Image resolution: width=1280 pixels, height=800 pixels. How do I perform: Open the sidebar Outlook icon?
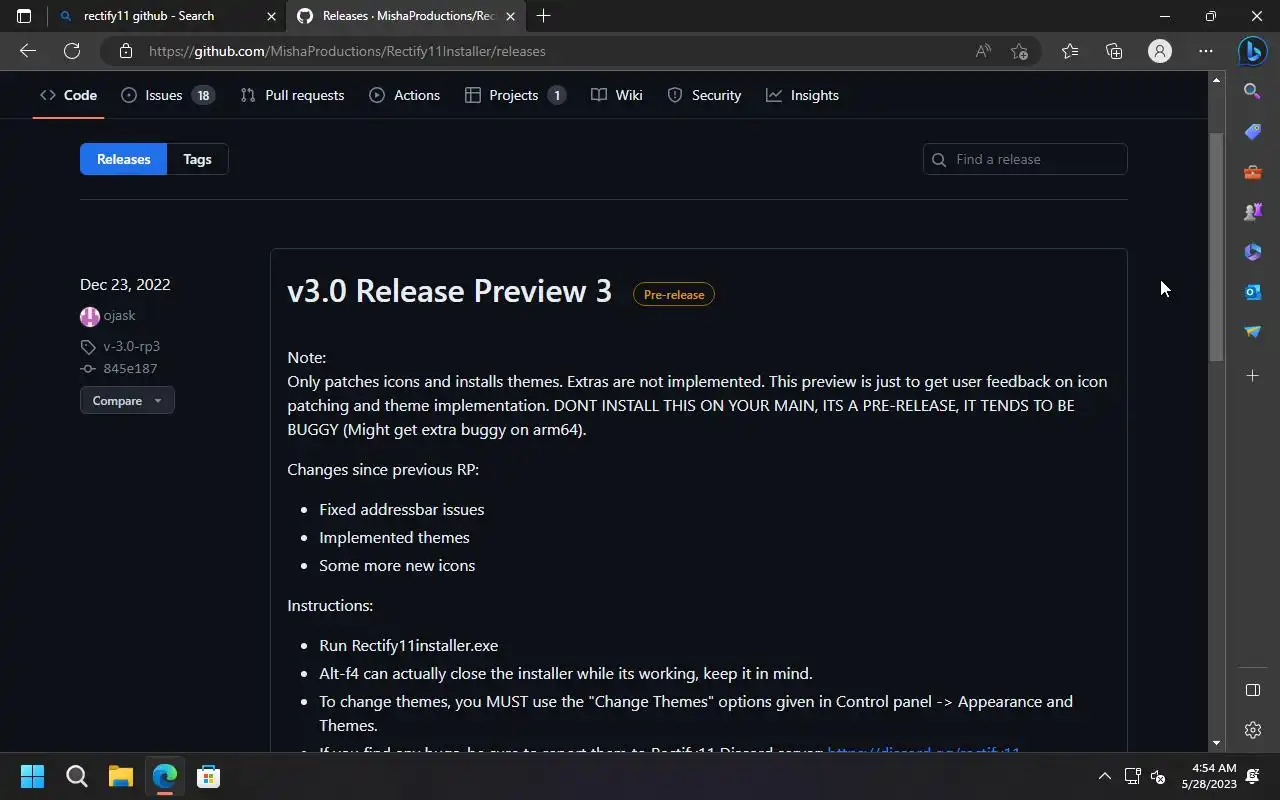click(x=1252, y=292)
